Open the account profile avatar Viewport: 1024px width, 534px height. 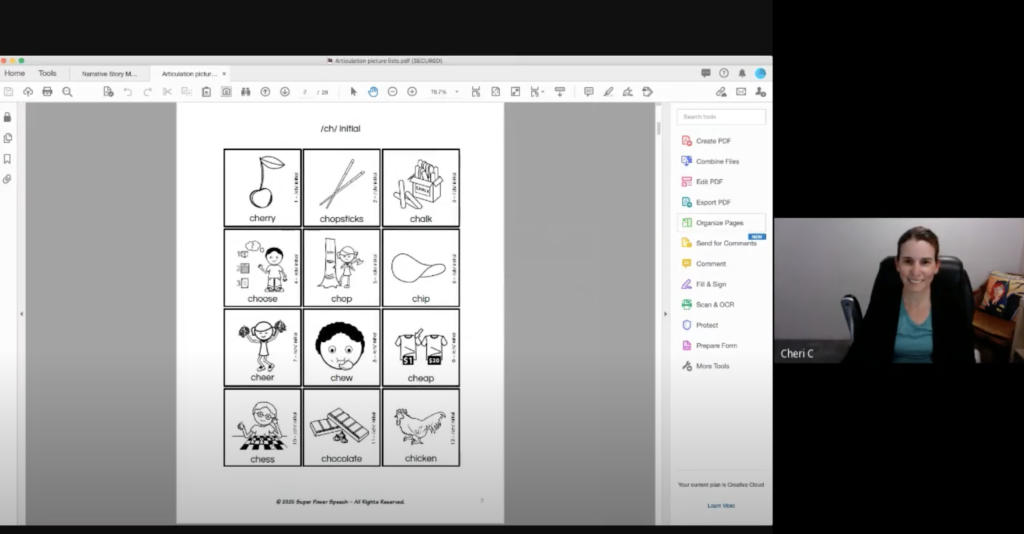(x=760, y=73)
